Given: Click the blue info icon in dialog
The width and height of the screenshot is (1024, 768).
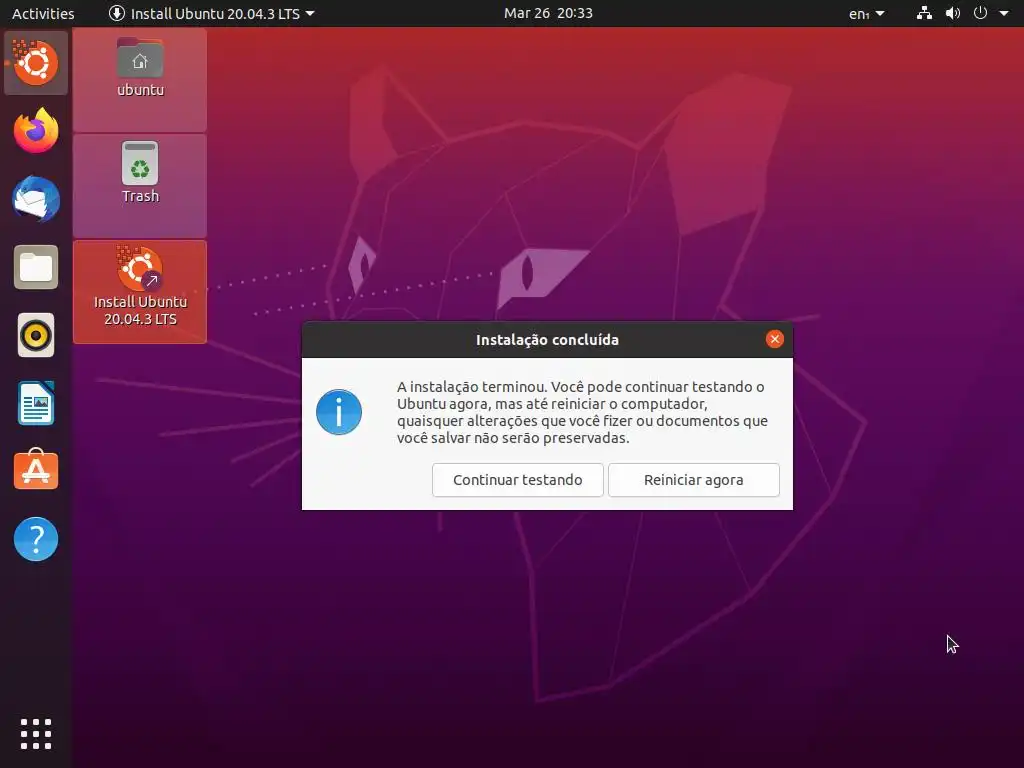Looking at the screenshot, I should [x=339, y=412].
